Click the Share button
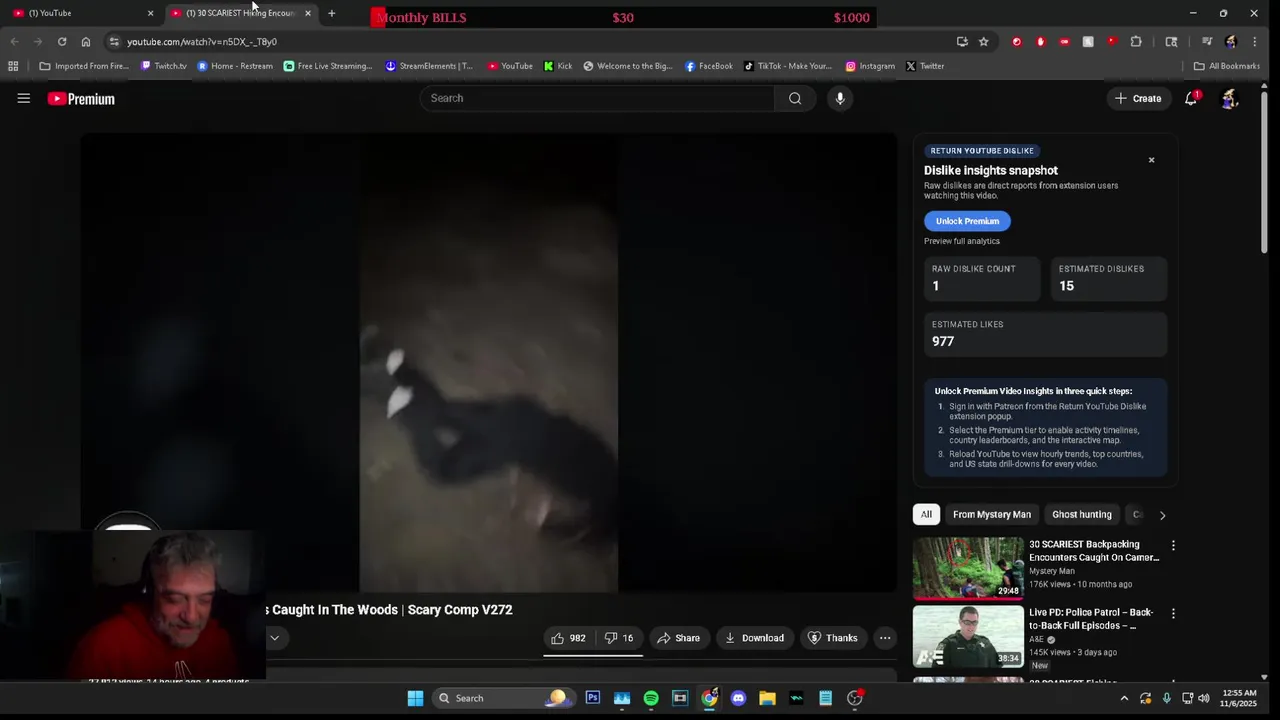This screenshot has width=1280, height=720. click(678, 638)
